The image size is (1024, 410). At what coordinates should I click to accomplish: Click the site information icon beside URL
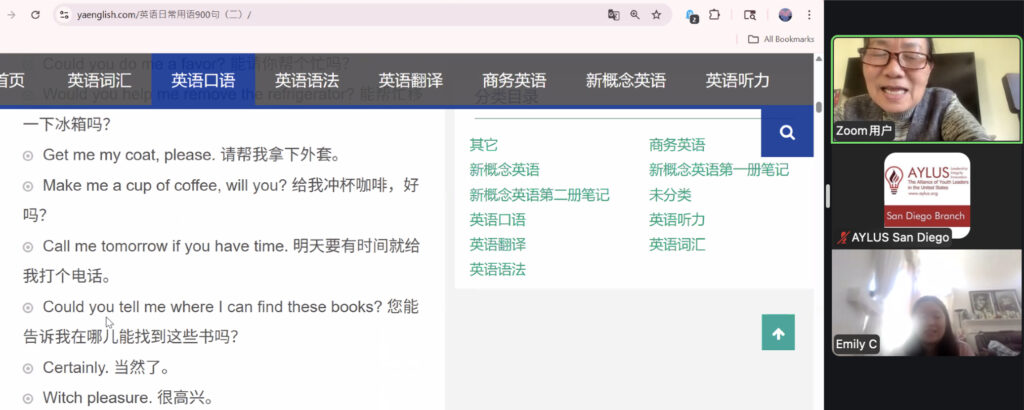[x=64, y=15]
